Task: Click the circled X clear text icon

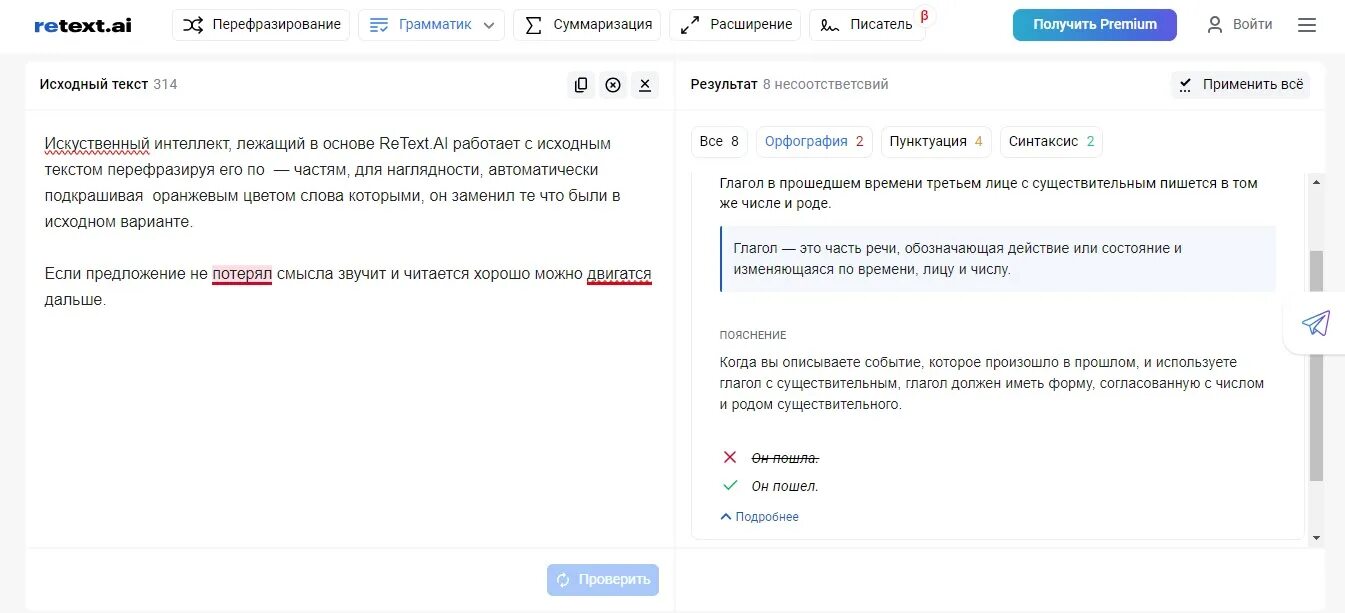Action: pyautogui.click(x=613, y=85)
